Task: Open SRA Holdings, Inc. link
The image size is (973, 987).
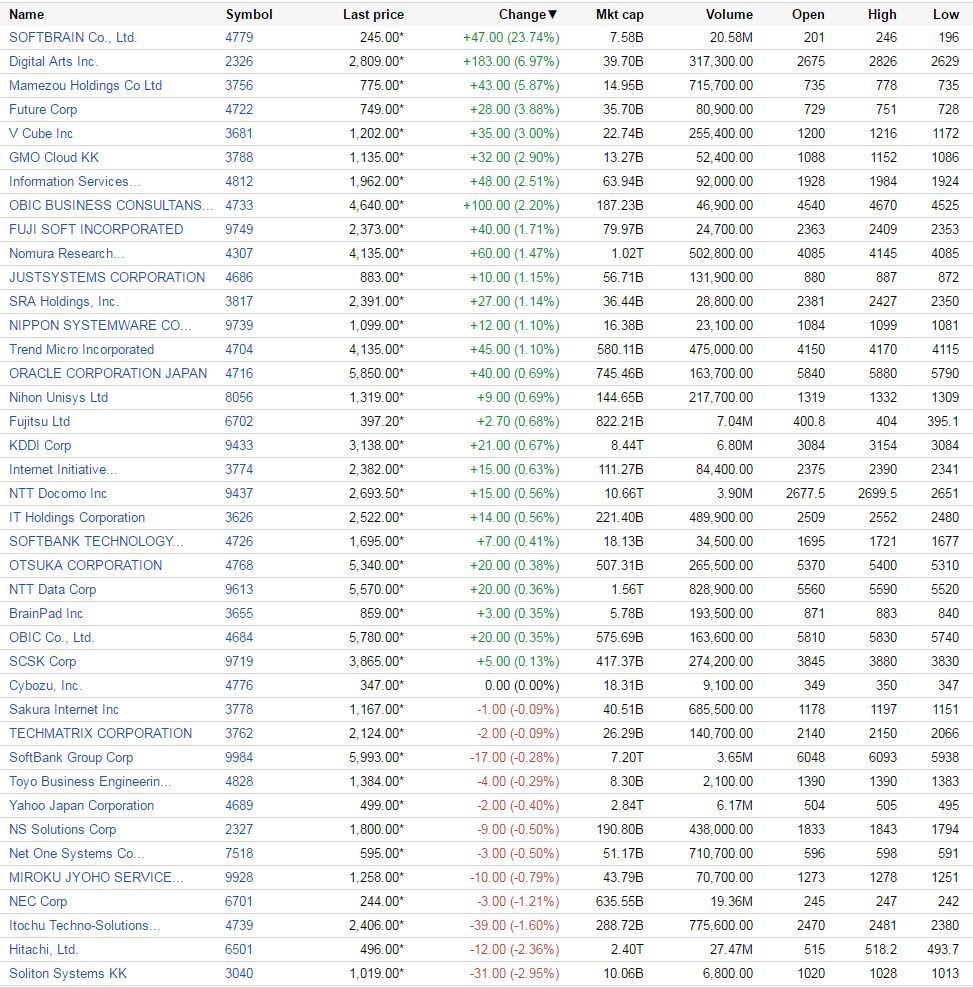Action: [64, 302]
